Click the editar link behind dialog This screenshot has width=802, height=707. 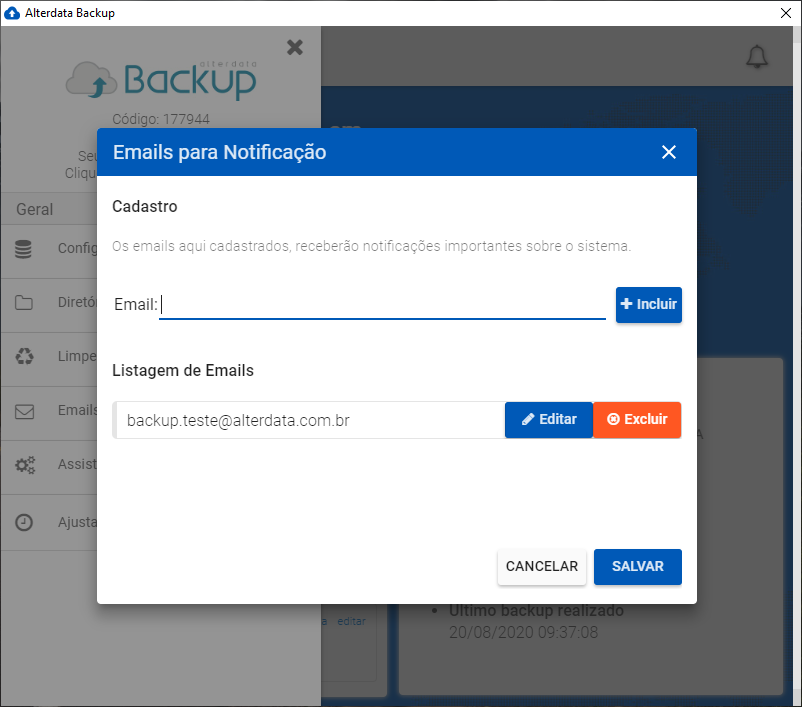351,621
